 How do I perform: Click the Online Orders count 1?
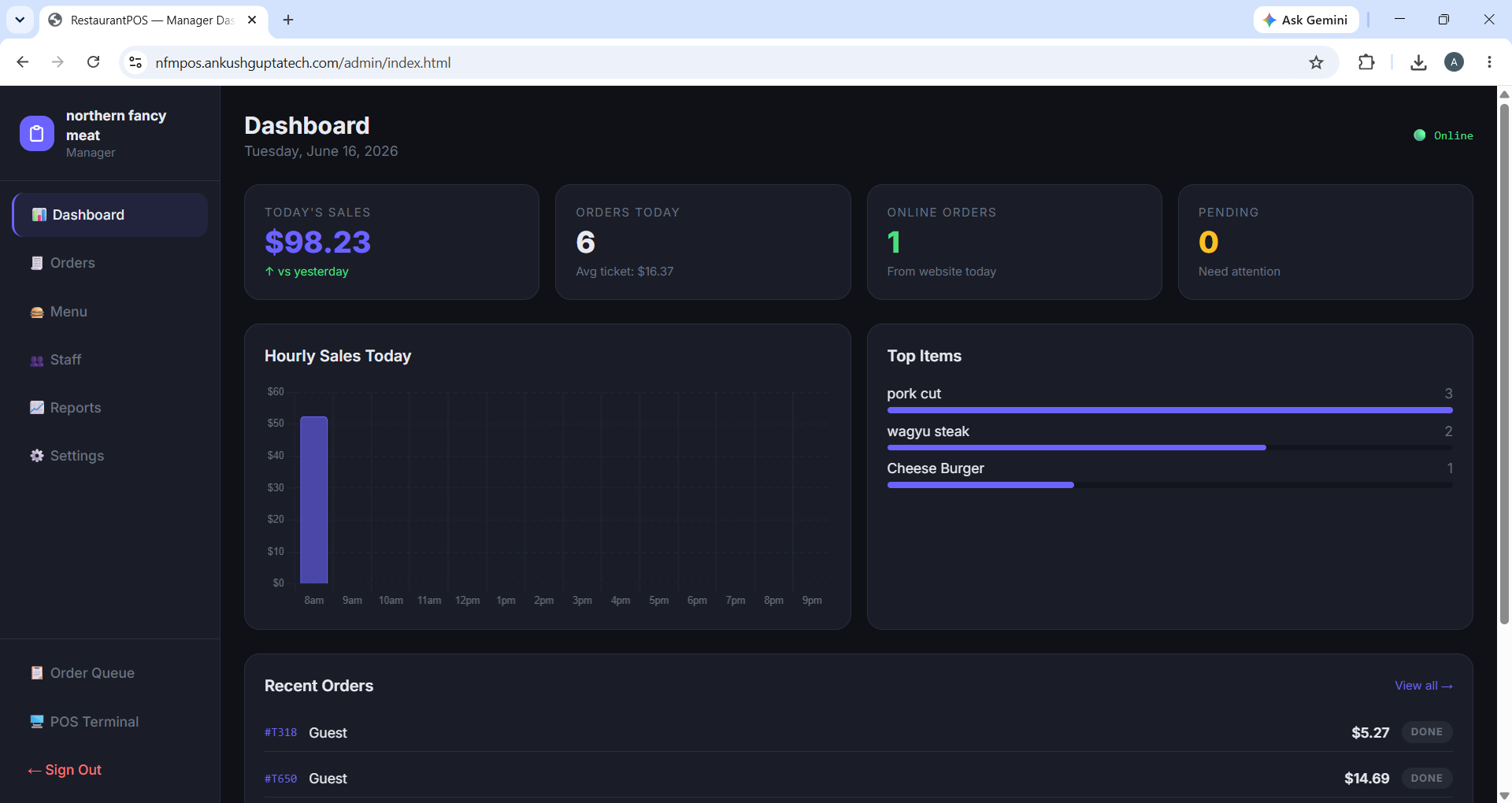pos(894,242)
